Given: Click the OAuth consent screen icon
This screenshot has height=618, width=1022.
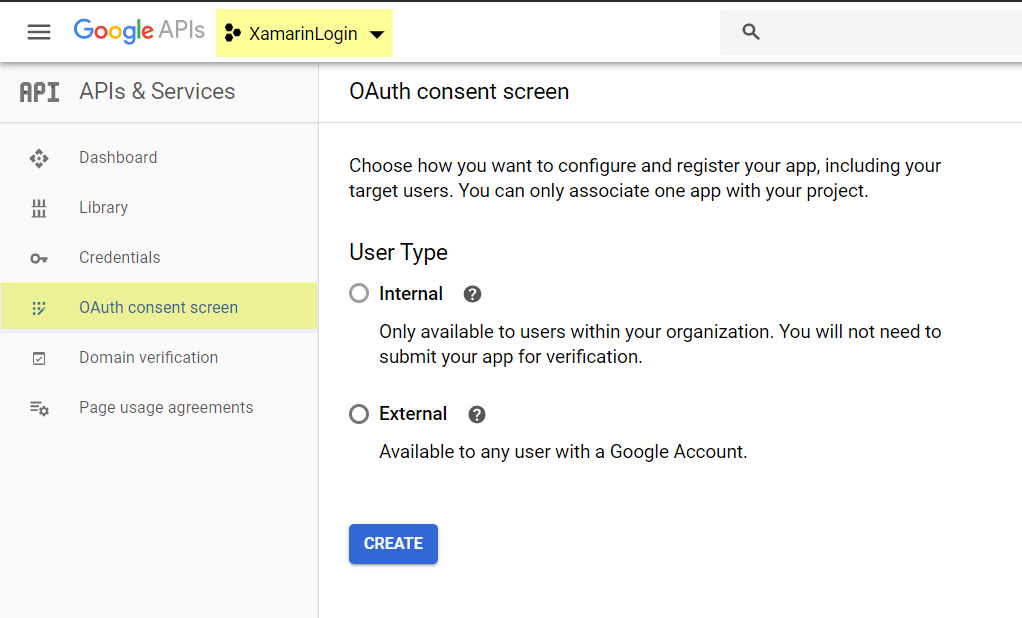Looking at the screenshot, I should [x=39, y=308].
